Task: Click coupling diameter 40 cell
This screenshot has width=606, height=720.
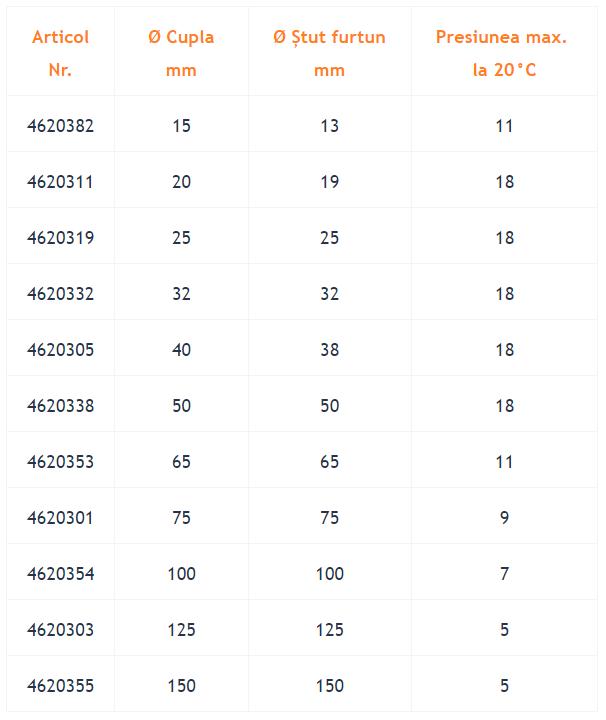Action: tap(181, 350)
